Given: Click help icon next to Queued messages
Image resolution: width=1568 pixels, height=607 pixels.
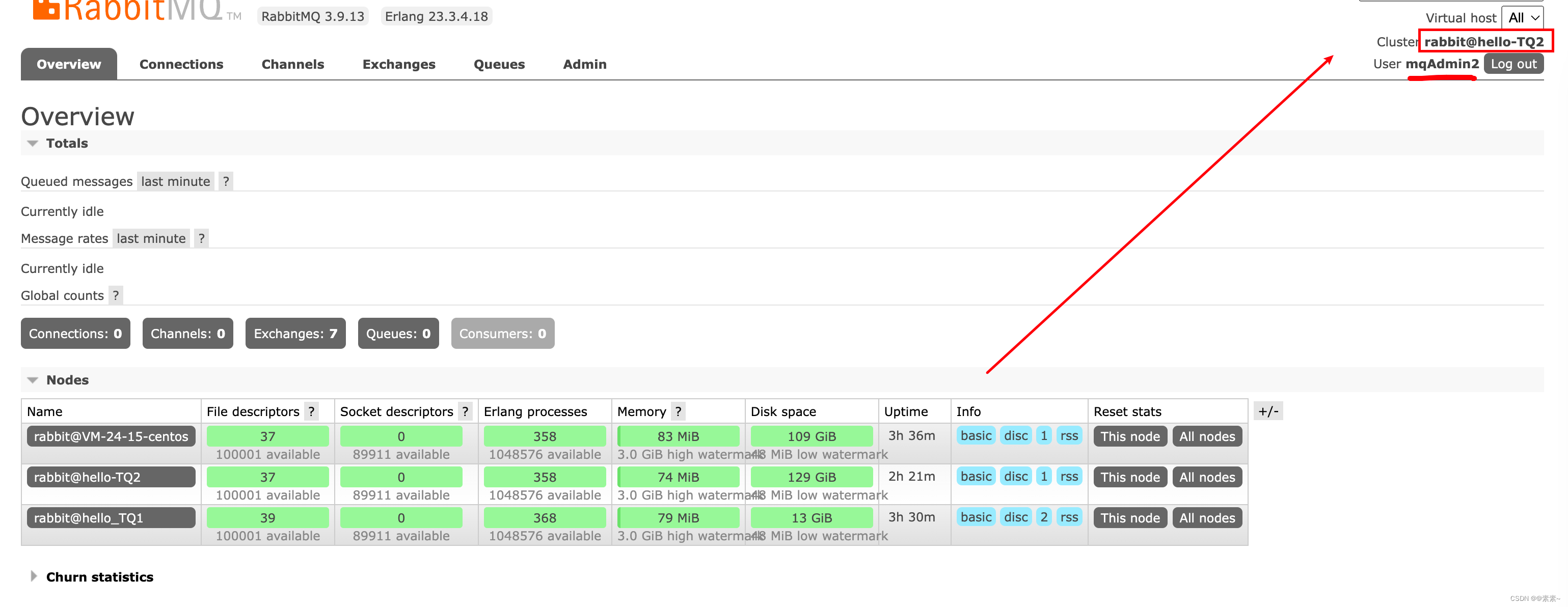Looking at the screenshot, I should click(x=226, y=181).
